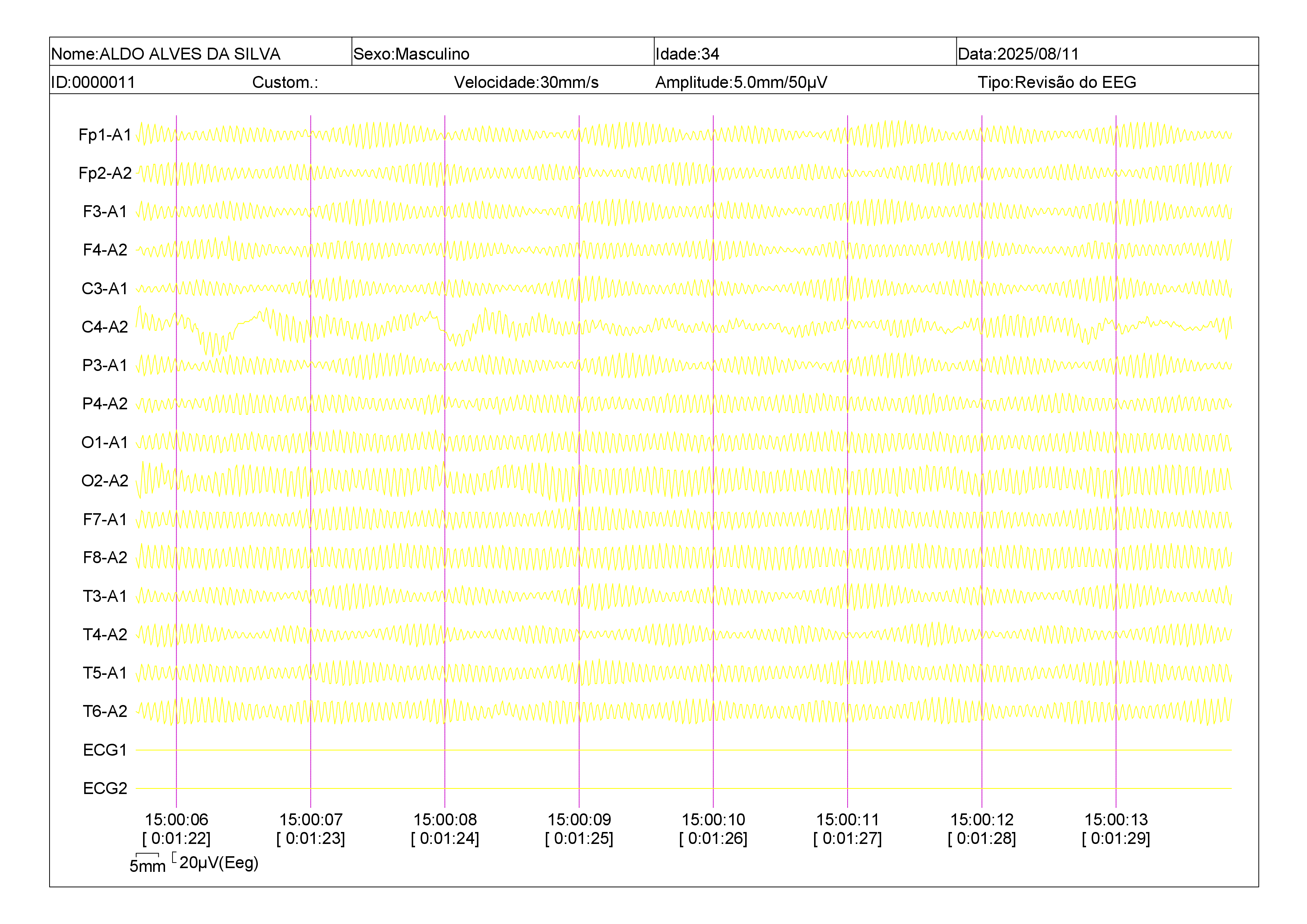Click the 15:00:10 time label
Viewport: 1307px width, 924px height.
pyautogui.click(x=713, y=820)
